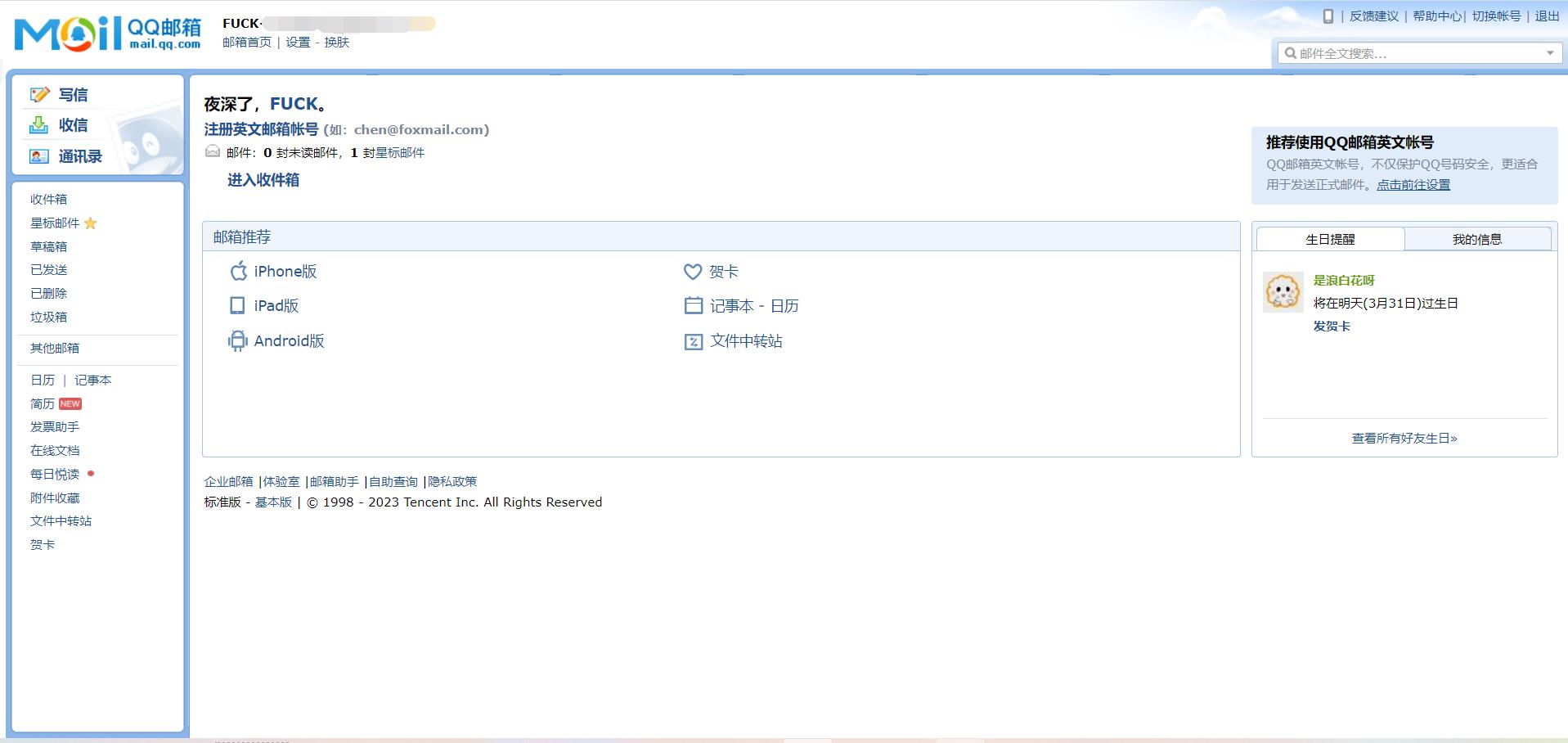Click 发贺卡 to send a card
This screenshot has height=743, width=1568.
pyautogui.click(x=1332, y=326)
